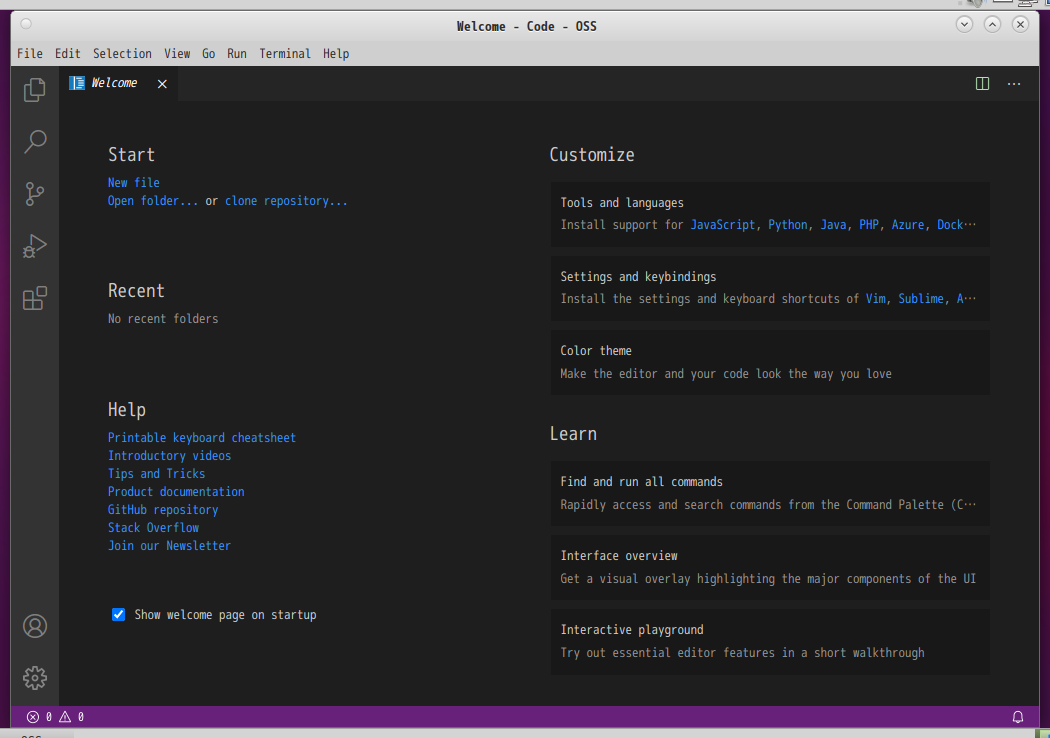Open the Explorer view in activity bar
1050x738 pixels.
tap(35, 90)
